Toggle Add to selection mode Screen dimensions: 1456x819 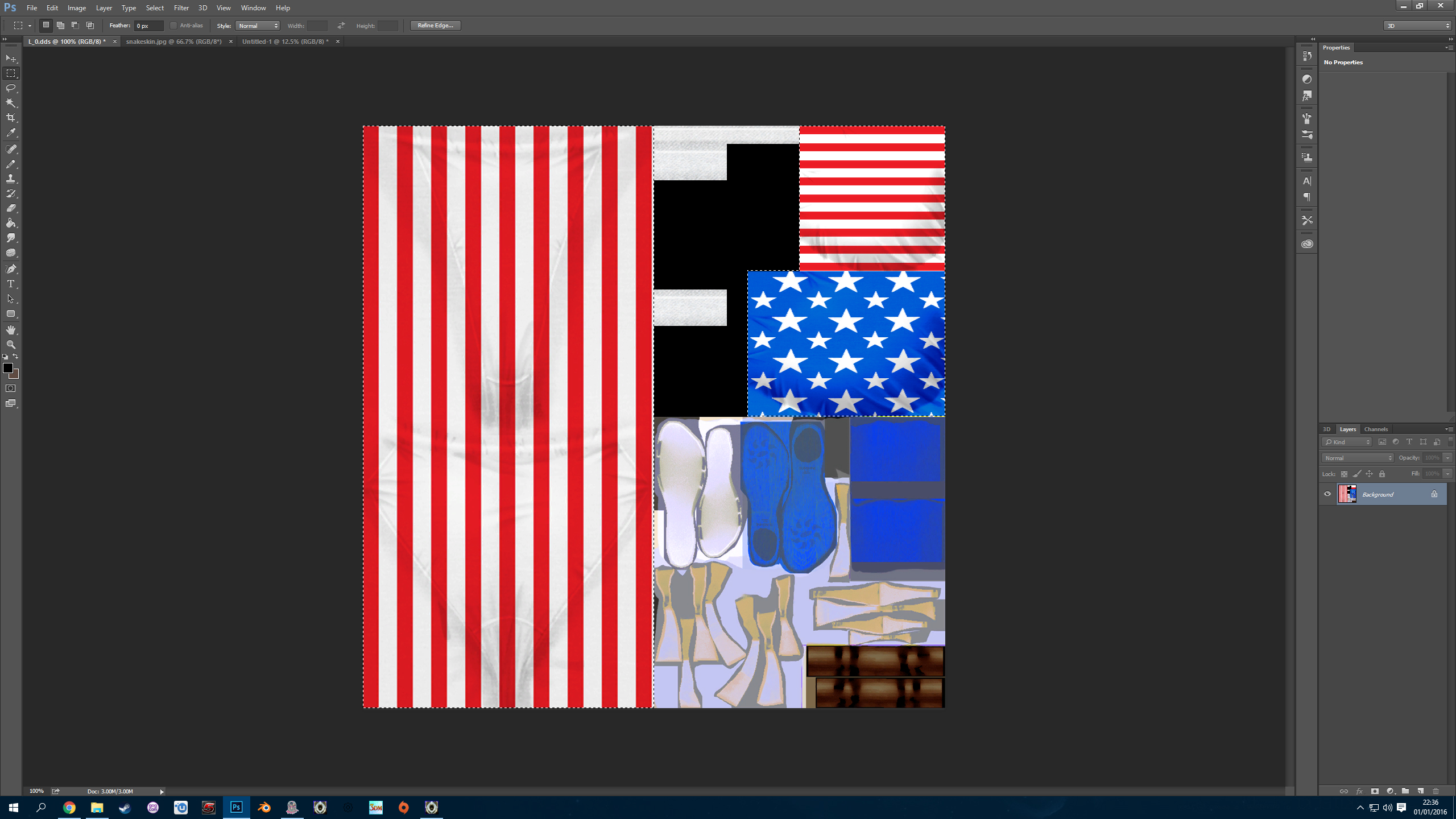[x=61, y=25]
